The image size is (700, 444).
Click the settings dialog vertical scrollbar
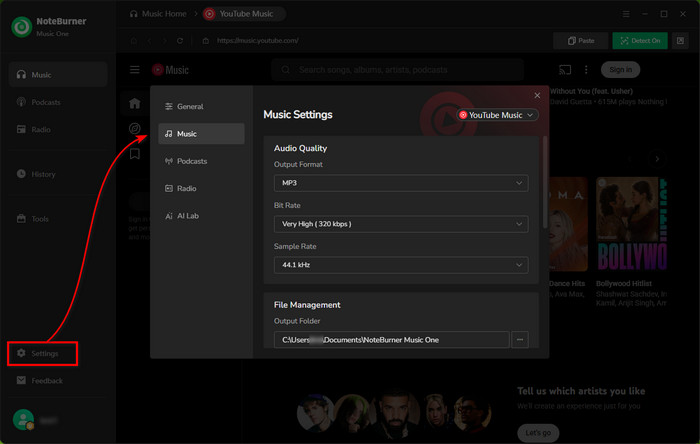pyautogui.click(x=545, y=182)
